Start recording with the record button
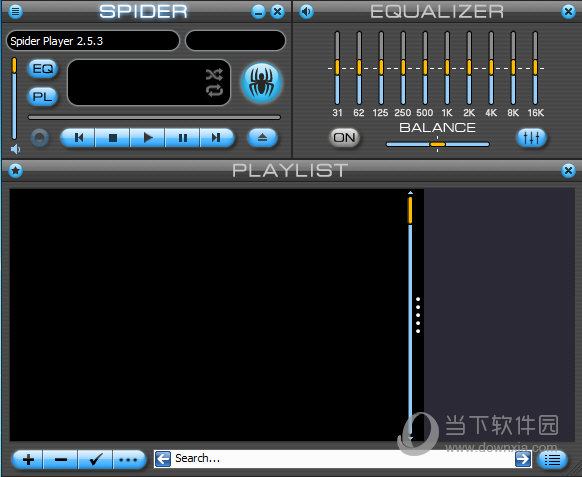Viewport: 582px width, 477px height. (40, 138)
